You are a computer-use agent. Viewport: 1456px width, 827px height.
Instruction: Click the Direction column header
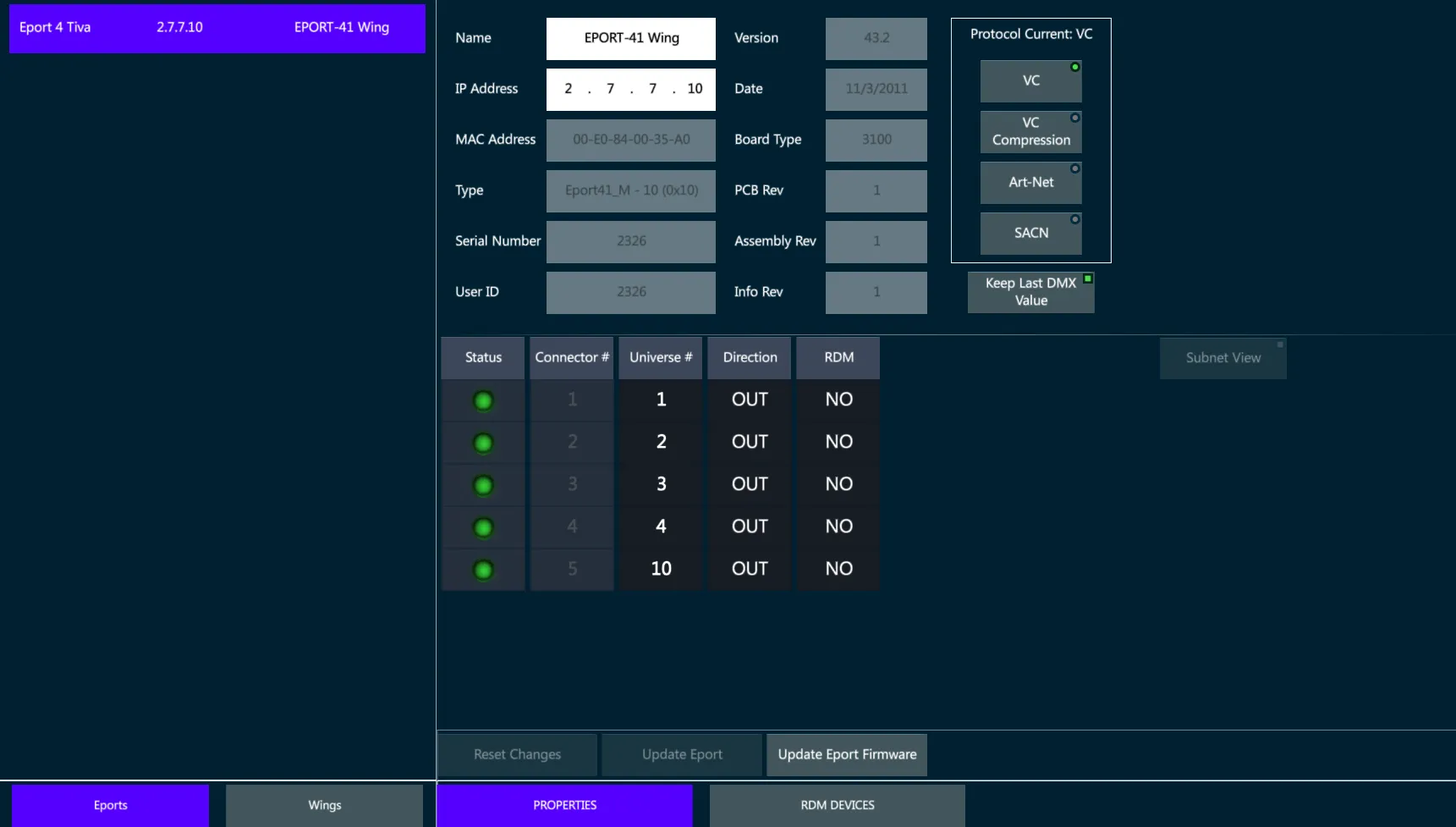click(x=750, y=358)
